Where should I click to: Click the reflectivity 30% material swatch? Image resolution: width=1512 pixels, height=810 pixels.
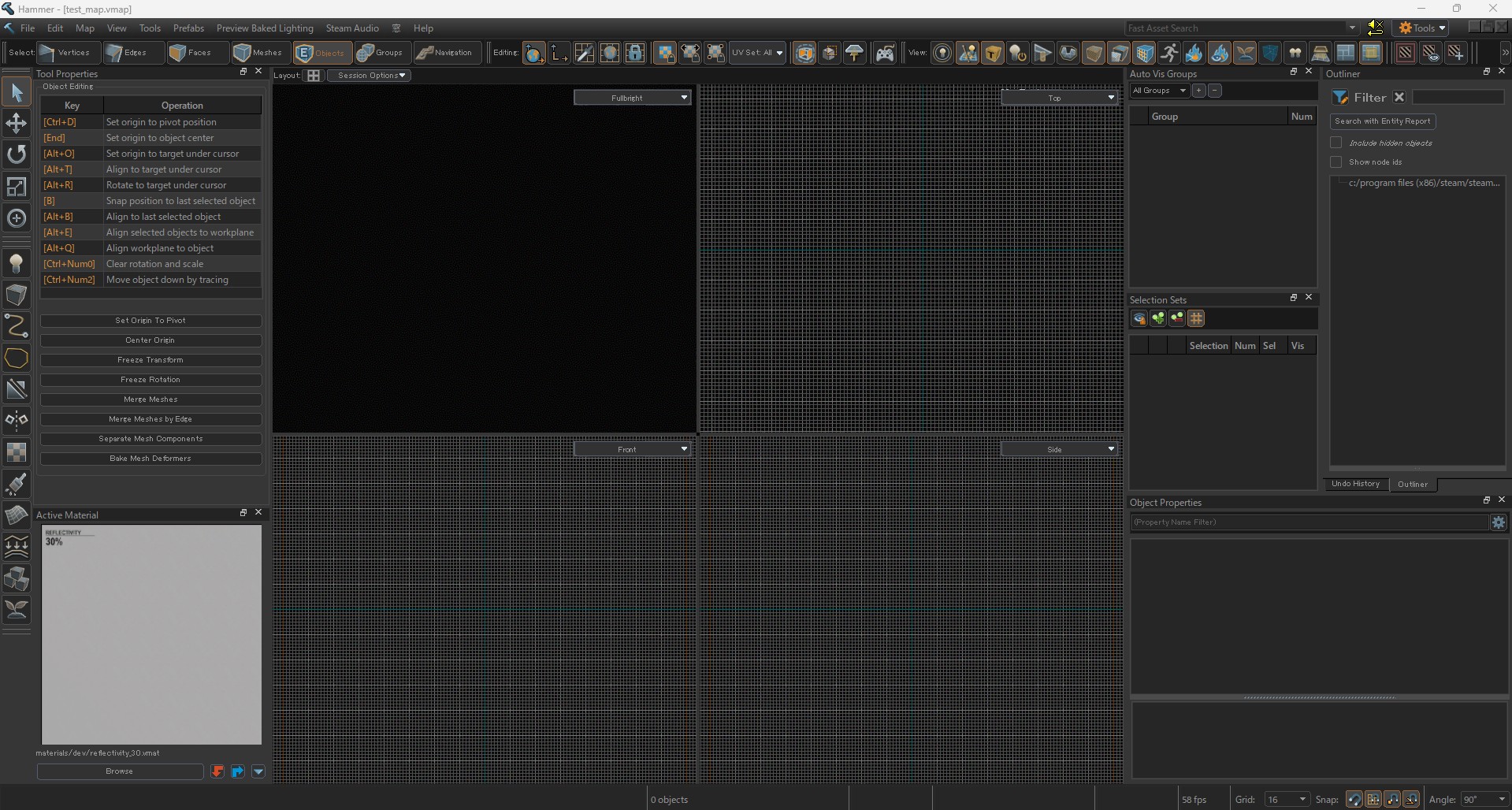tap(151, 634)
